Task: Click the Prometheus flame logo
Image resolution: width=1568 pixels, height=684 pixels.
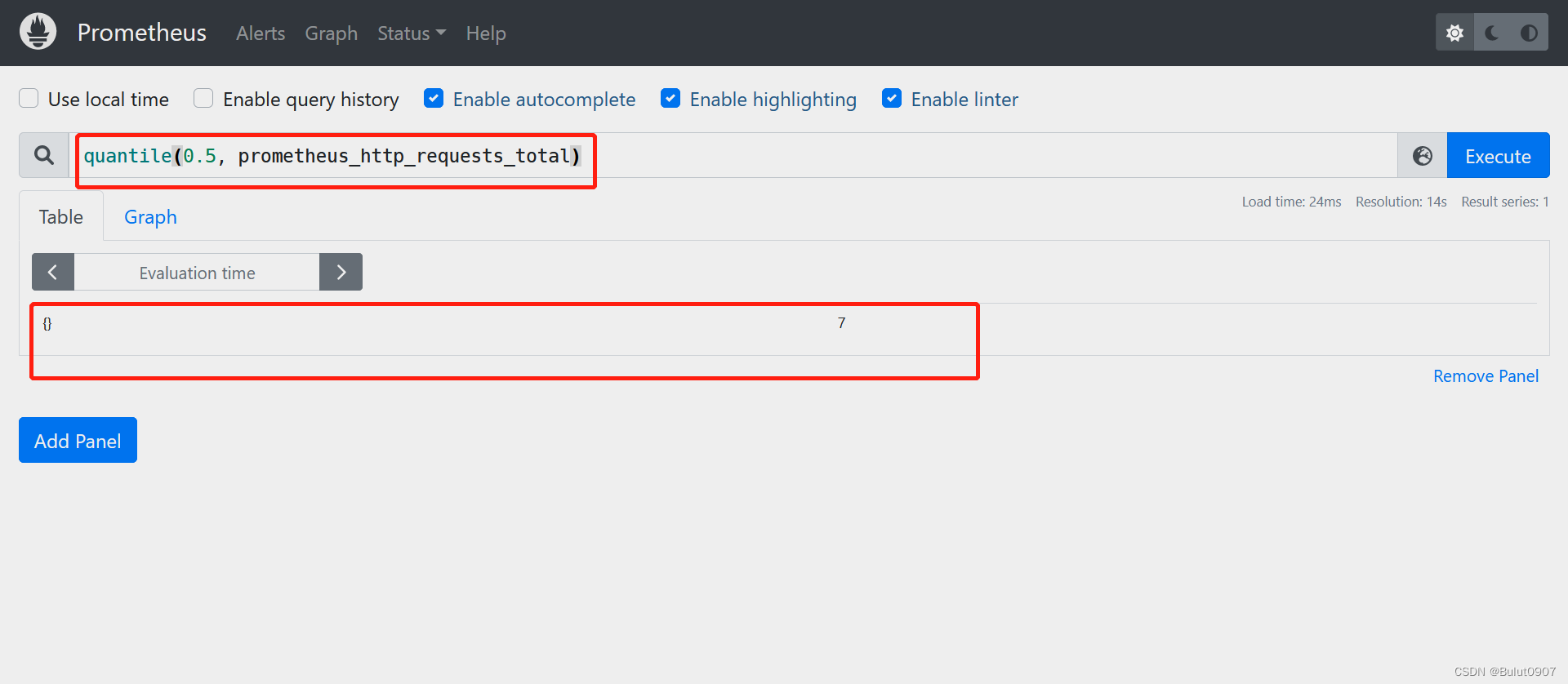Action: pos(38,32)
